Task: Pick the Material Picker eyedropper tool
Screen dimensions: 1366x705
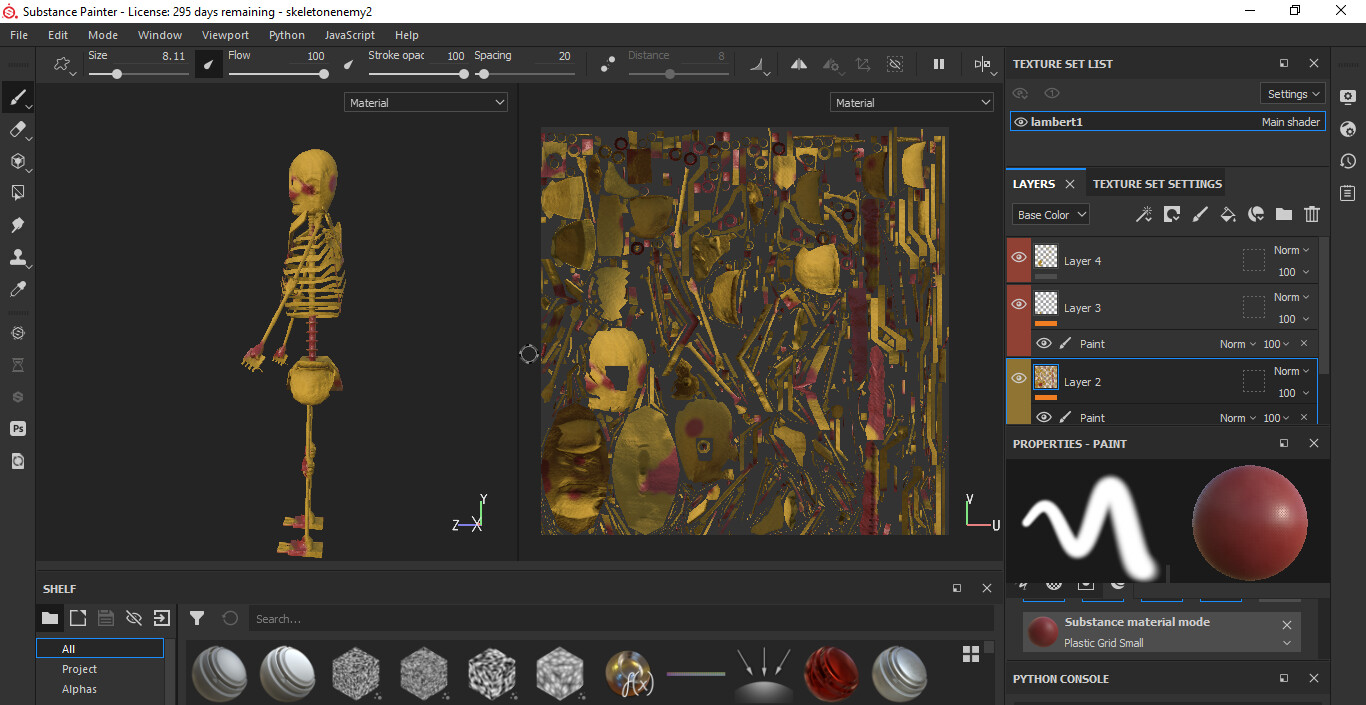Action: [17, 289]
